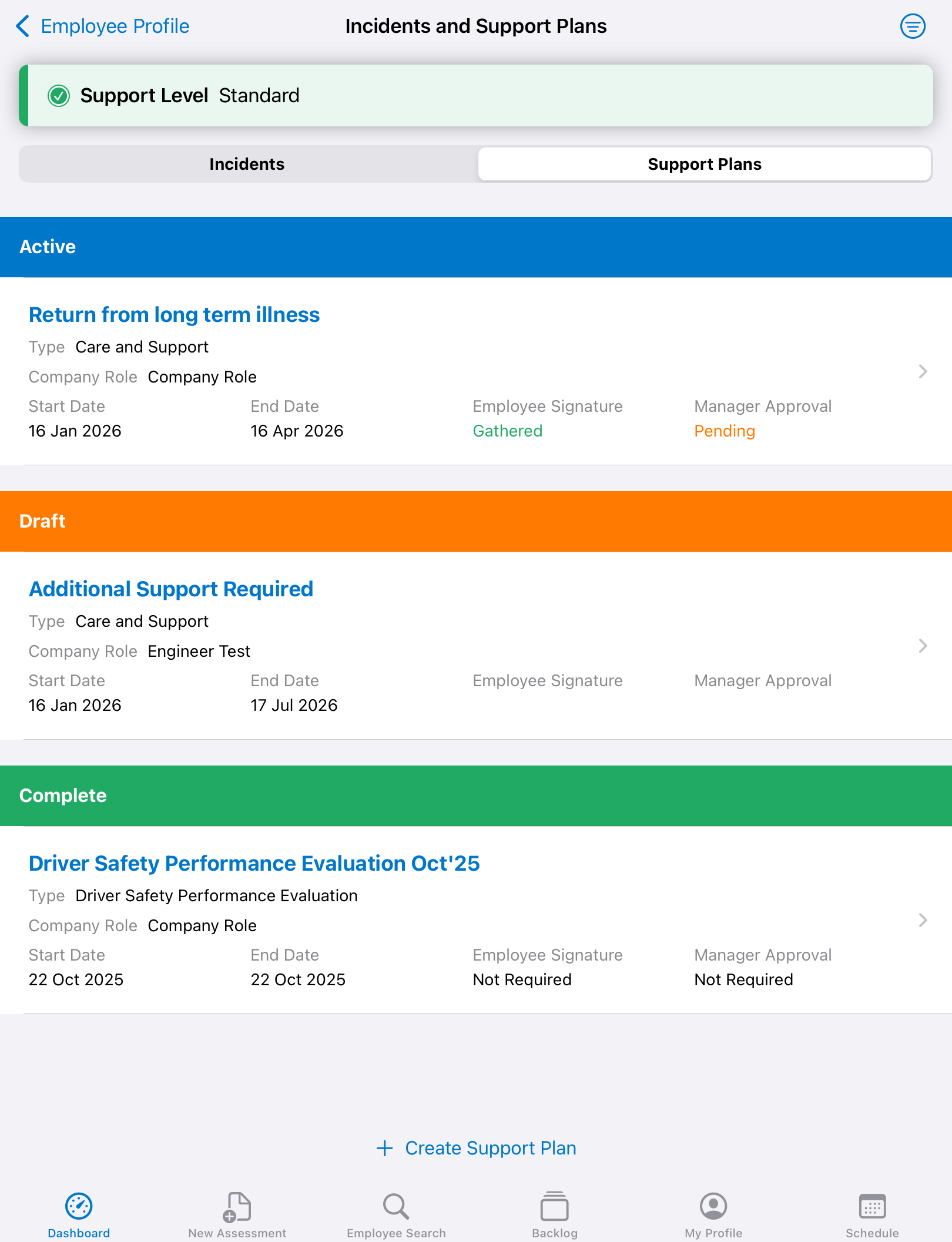The image size is (952, 1242).
Task: Tap the Gathered employee signature status
Action: [508, 431]
